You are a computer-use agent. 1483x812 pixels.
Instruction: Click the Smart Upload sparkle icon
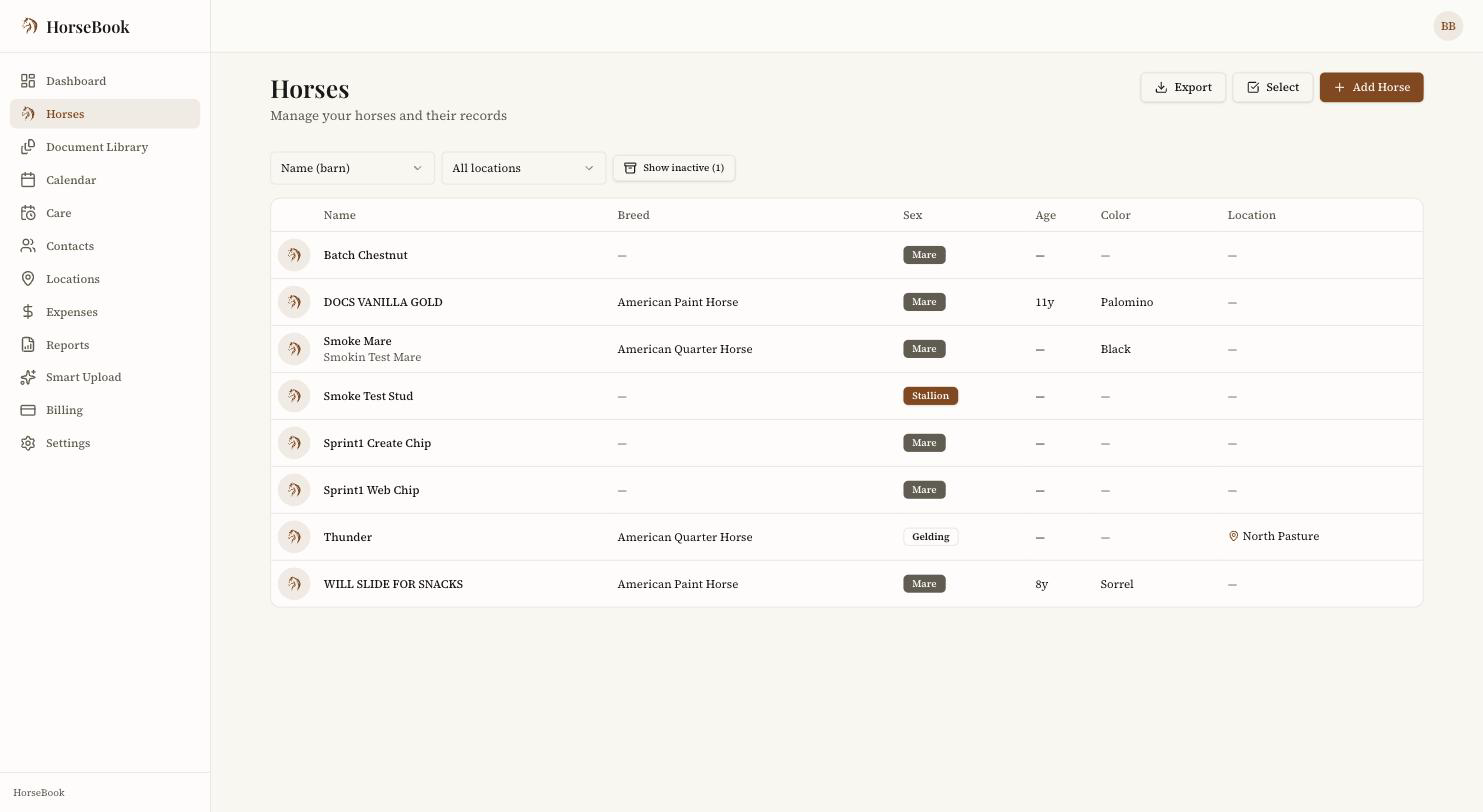(x=28, y=377)
